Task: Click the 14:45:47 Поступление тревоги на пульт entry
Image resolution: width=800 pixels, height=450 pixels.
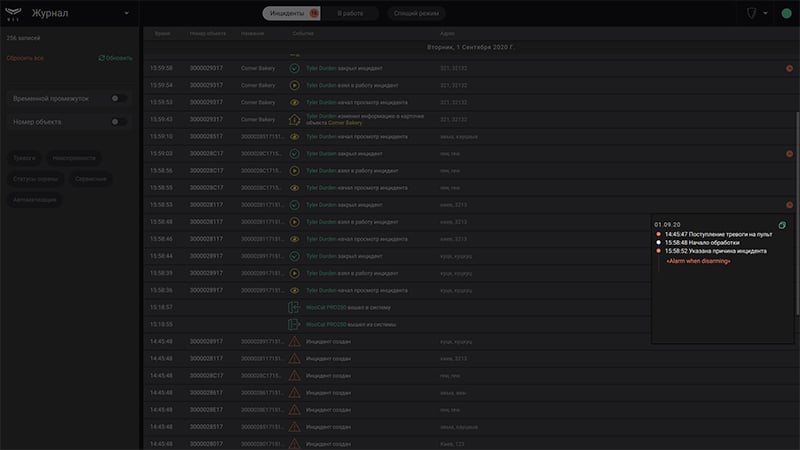Action: tap(718, 235)
